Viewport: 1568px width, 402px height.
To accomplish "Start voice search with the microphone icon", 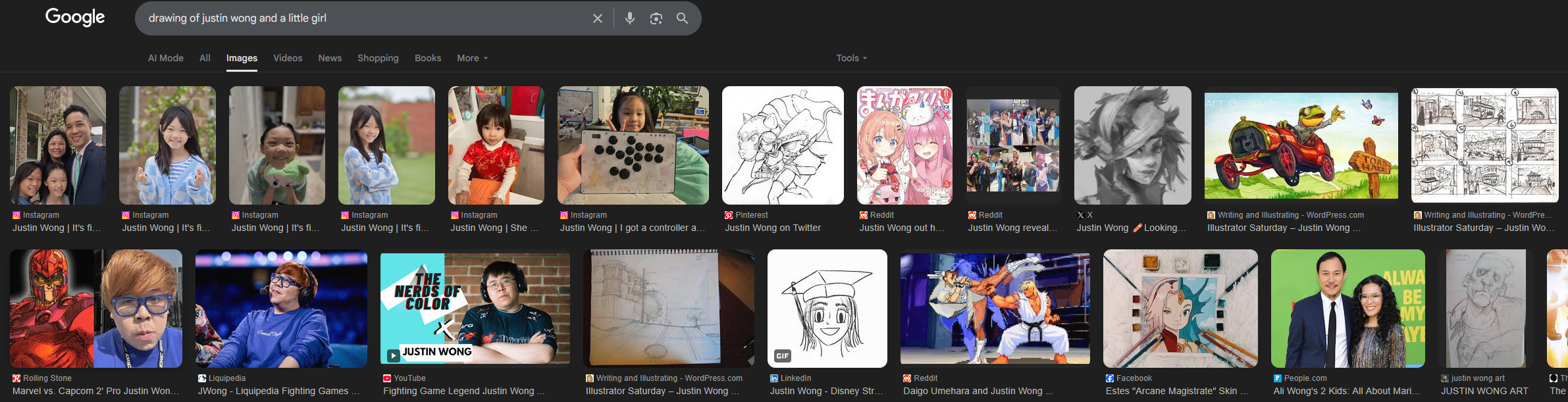I will (630, 18).
